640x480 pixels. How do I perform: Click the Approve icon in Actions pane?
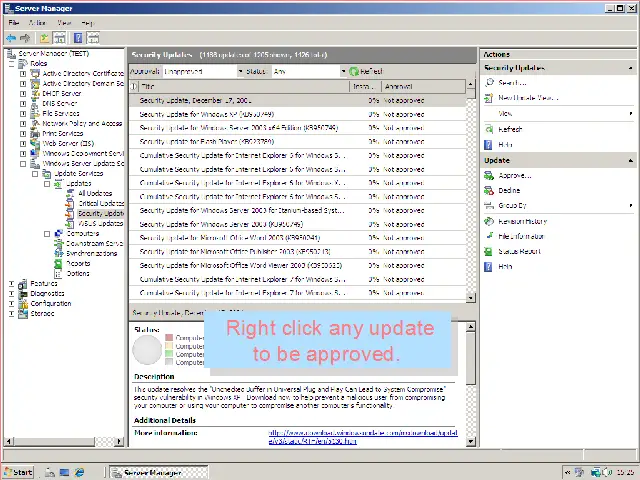[489, 176]
